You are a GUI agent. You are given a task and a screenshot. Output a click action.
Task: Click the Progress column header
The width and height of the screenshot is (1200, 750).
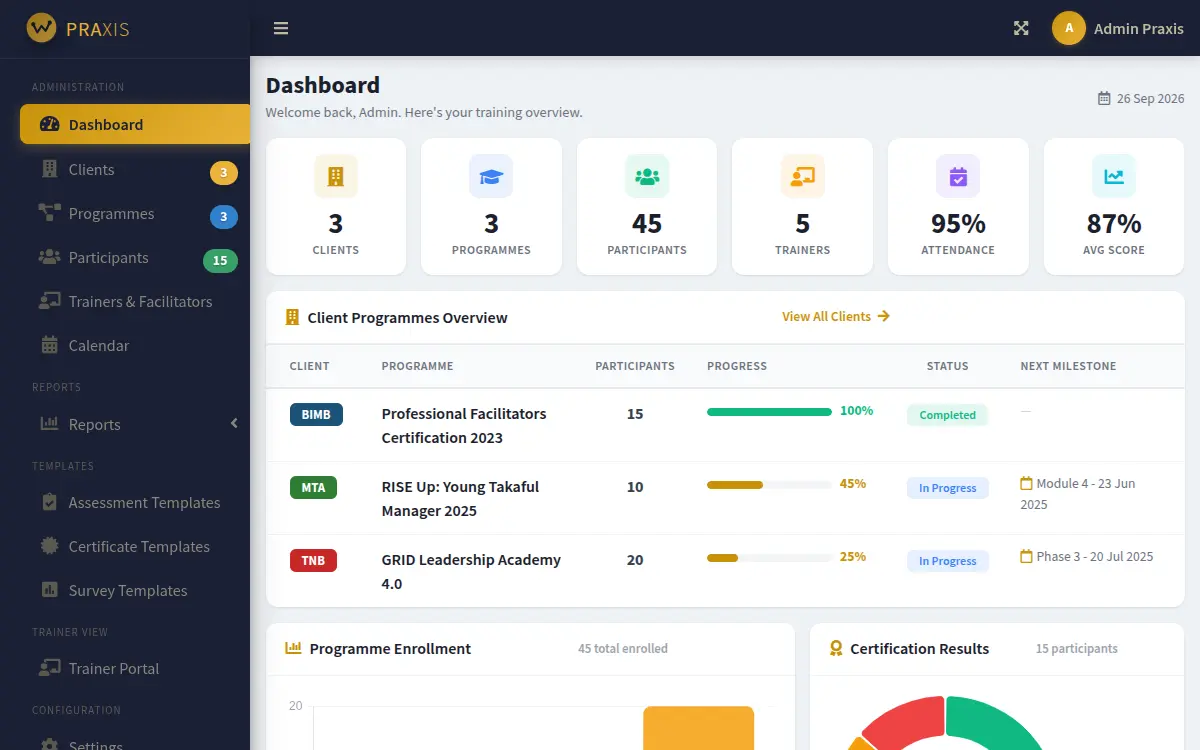(x=737, y=366)
